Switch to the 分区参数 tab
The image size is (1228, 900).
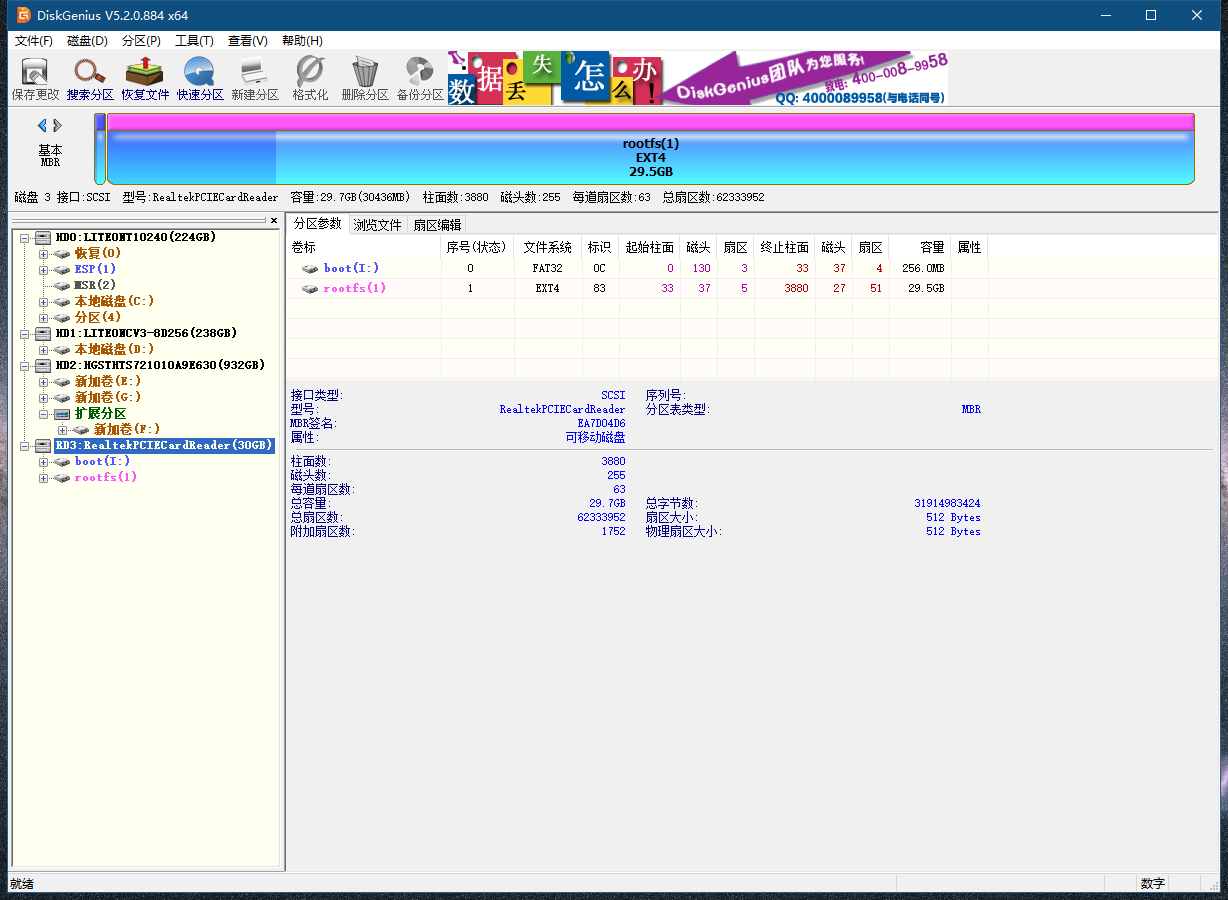317,224
